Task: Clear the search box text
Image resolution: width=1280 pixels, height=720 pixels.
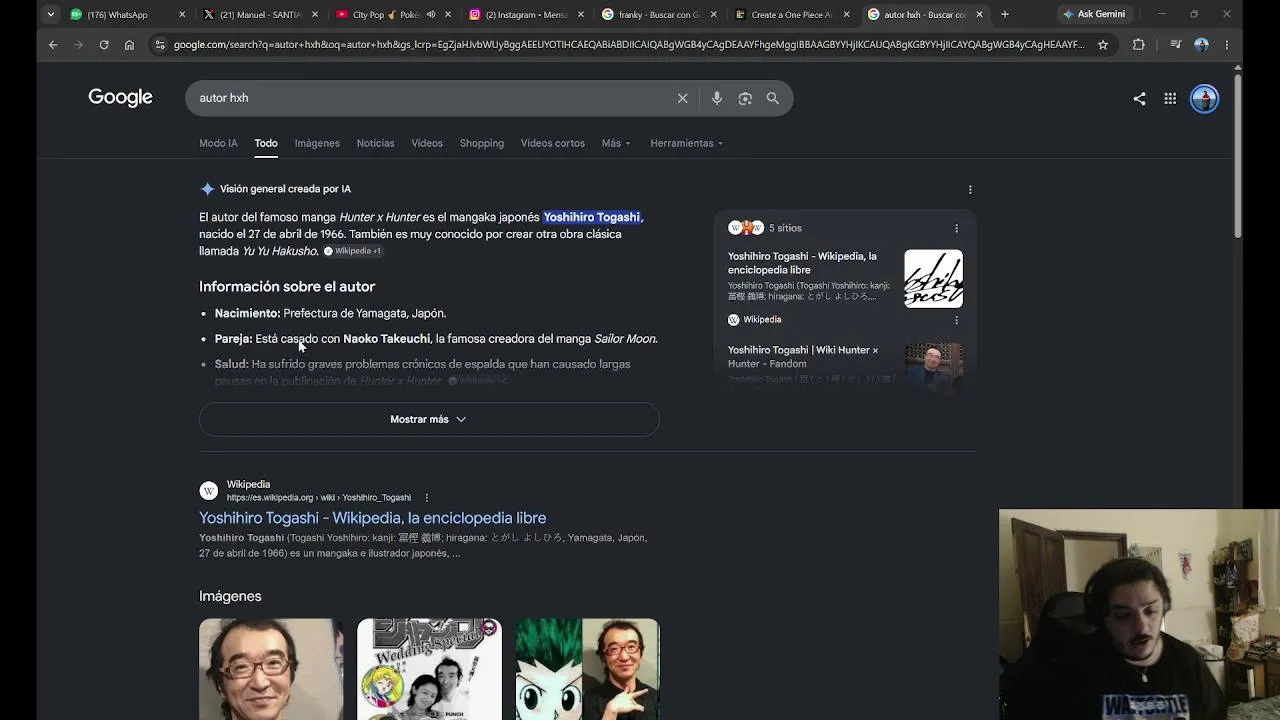Action: coord(682,98)
